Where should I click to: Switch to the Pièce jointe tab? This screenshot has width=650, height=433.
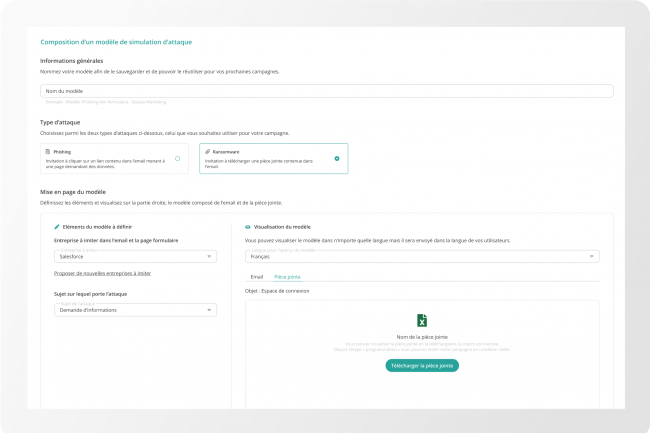point(287,276)
